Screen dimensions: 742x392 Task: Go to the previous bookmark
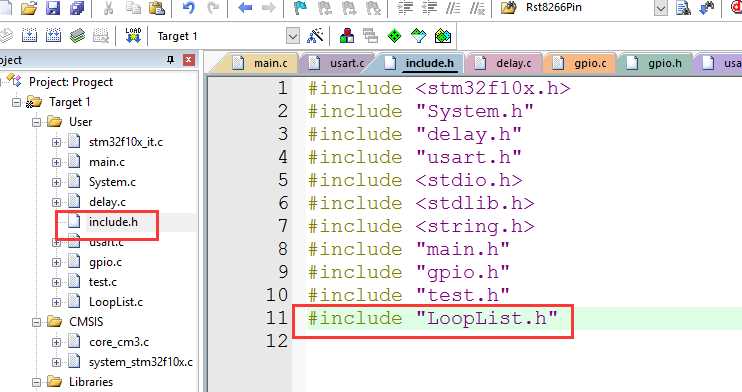(325, 8)
